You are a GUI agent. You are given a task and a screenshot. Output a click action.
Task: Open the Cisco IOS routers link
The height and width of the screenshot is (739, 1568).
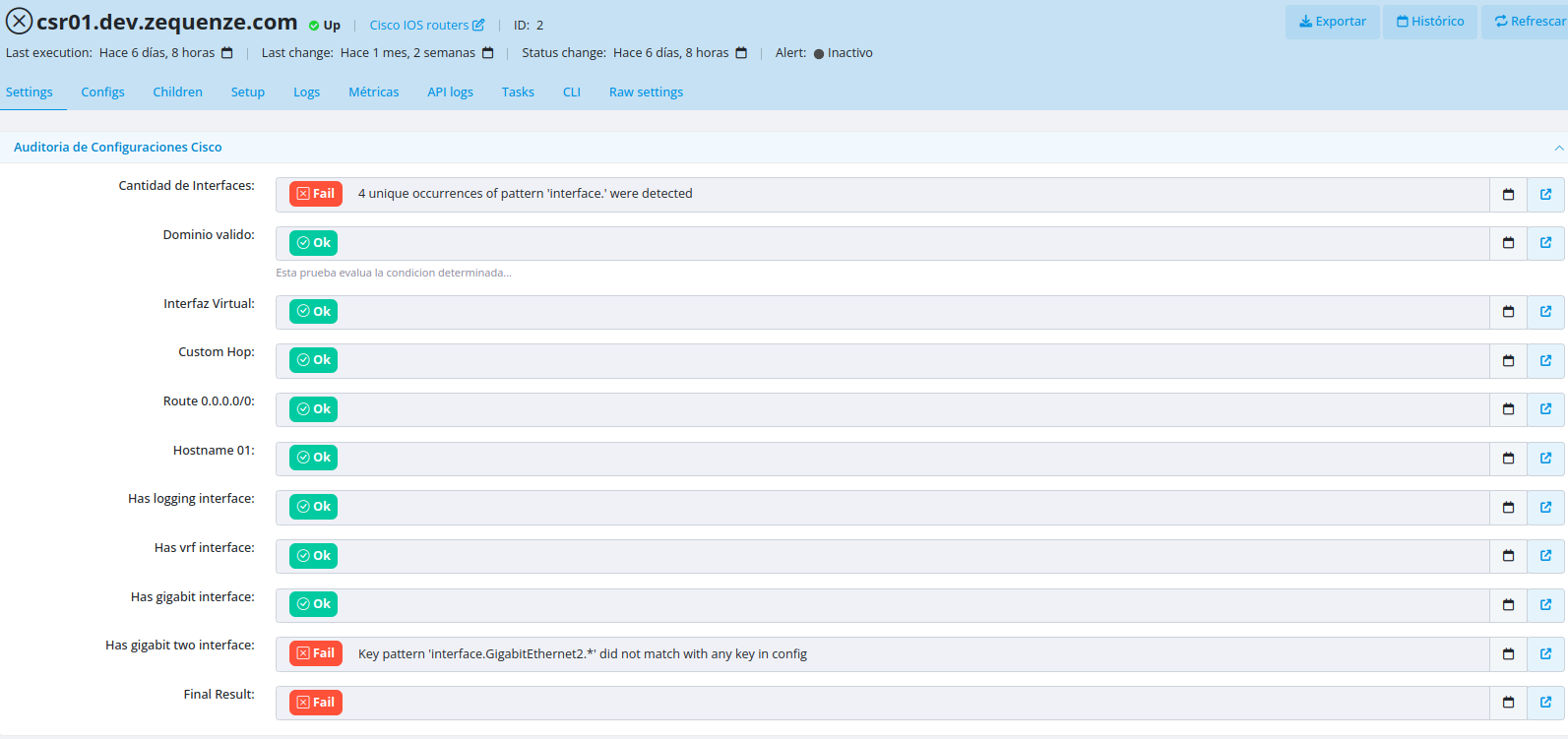418,26
